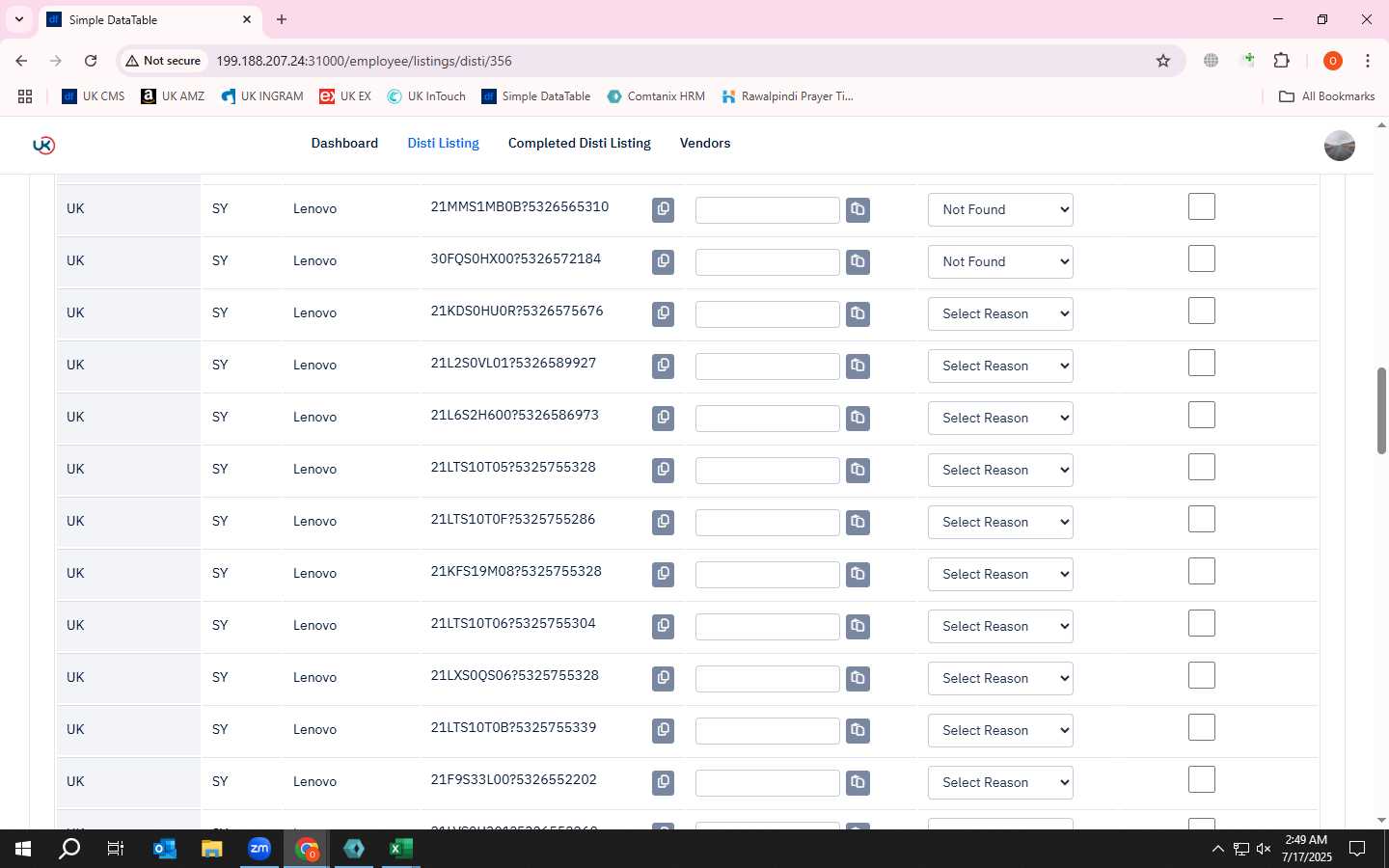Go to Dashboard in top navigation
Viewport: 1389px width, 868px height.
344,143
